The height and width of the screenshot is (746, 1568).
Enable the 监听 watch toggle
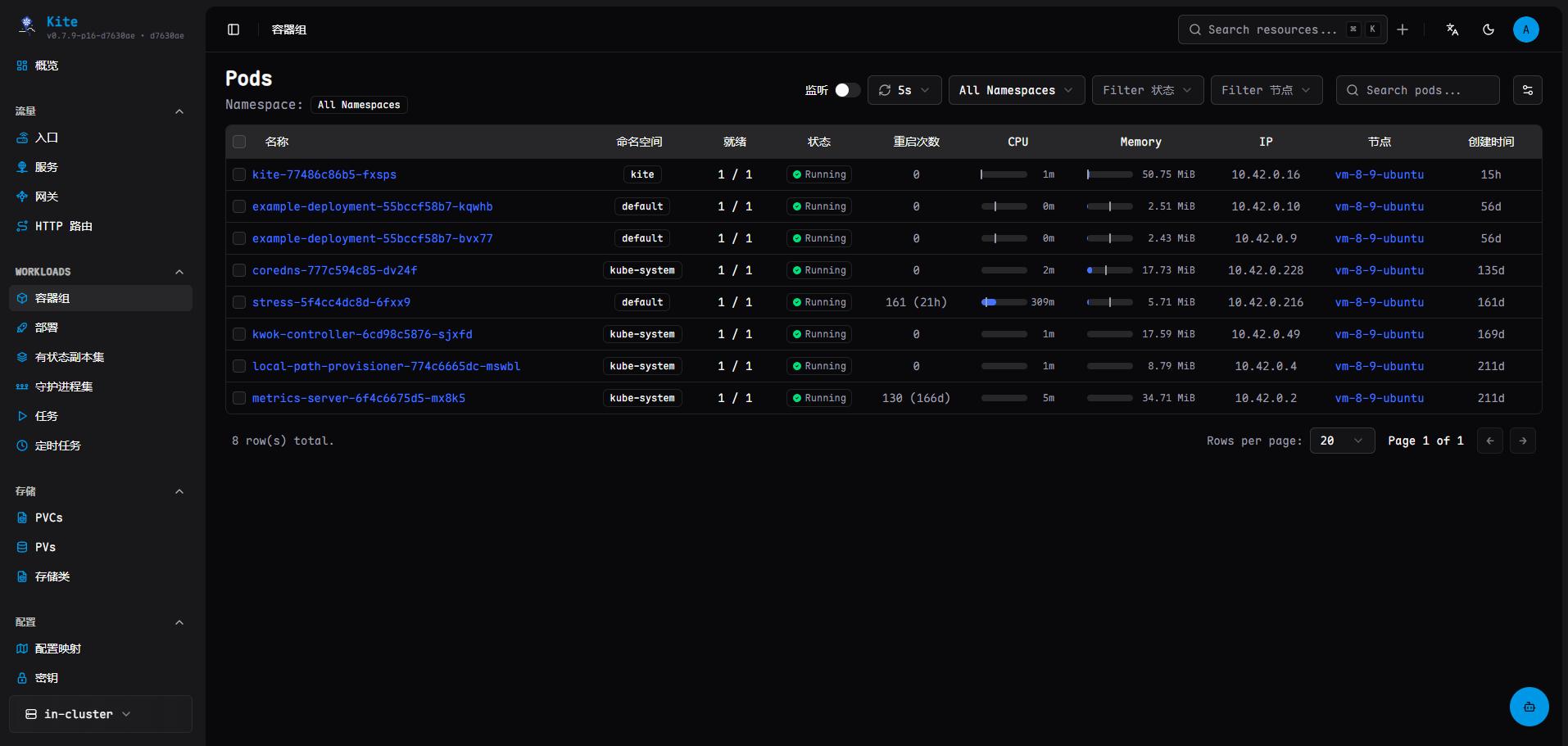pos(847,90)
